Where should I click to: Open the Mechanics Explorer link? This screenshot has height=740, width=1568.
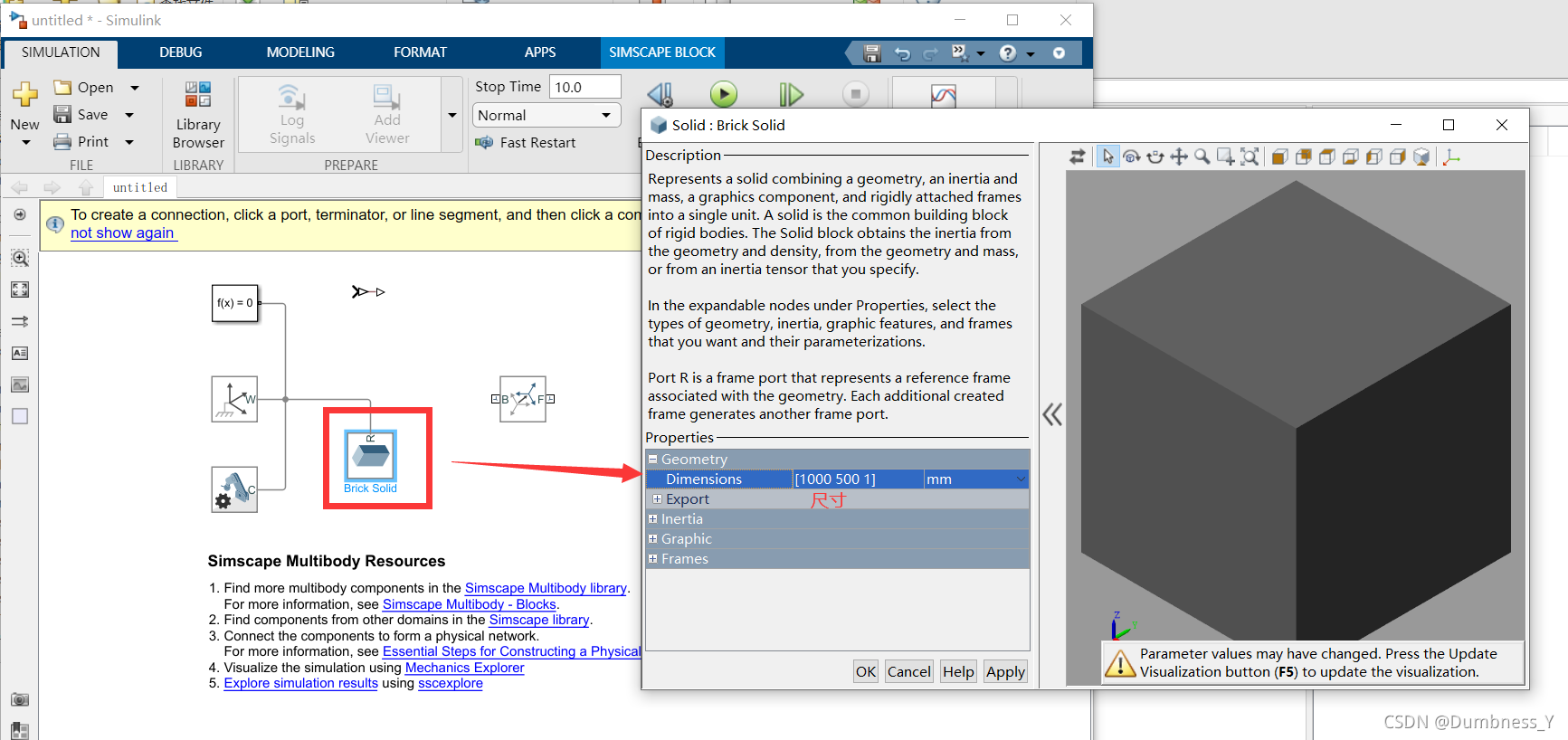coord(464,668)
